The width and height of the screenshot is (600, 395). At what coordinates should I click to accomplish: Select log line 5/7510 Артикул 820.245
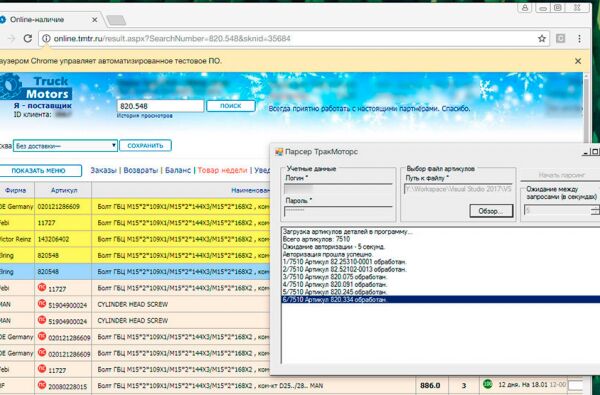coord(335,292)
